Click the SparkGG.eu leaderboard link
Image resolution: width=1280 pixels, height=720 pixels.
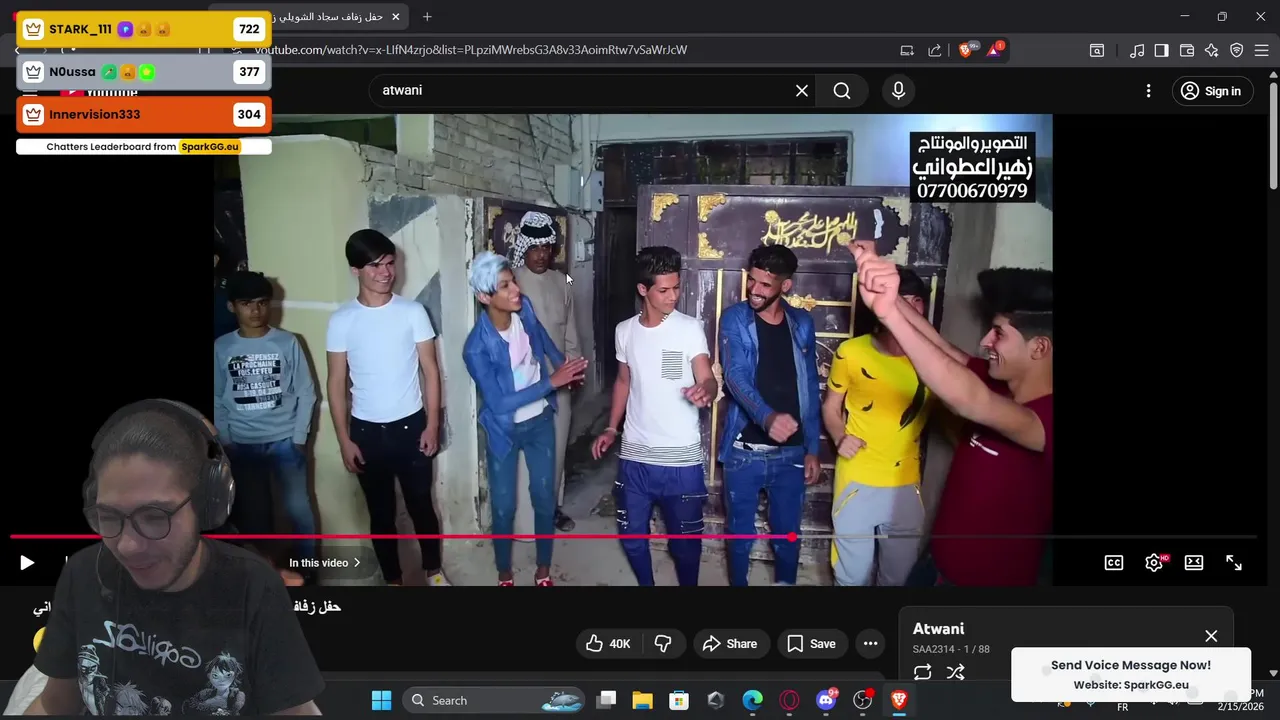[x=210, y=147]
